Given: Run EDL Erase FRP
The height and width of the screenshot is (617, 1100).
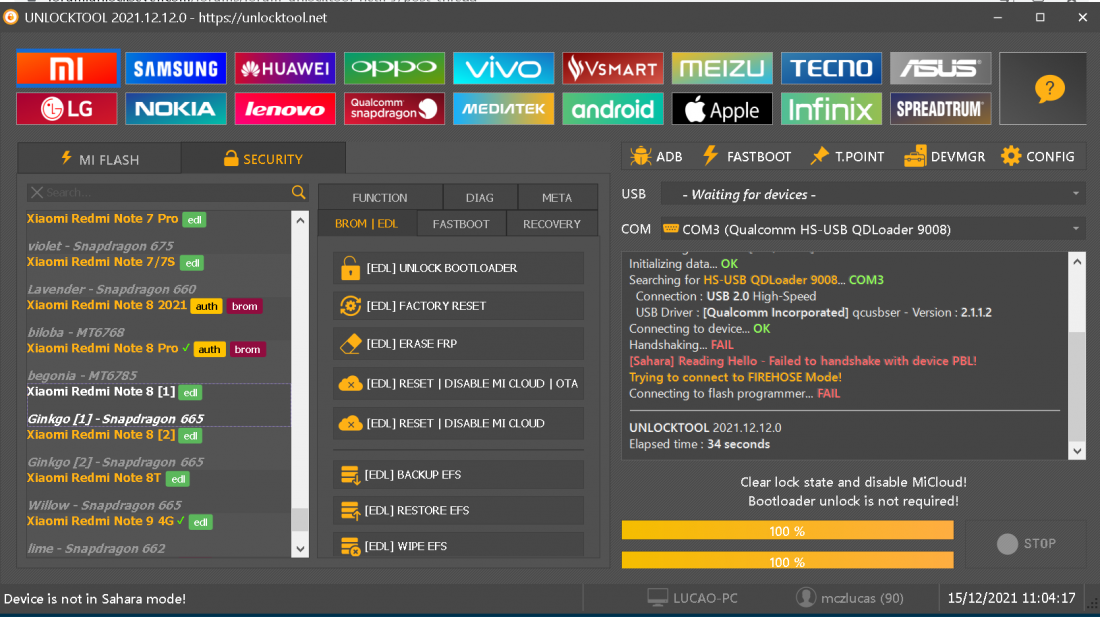Looking at the screenshot, I should coord(459,344).
